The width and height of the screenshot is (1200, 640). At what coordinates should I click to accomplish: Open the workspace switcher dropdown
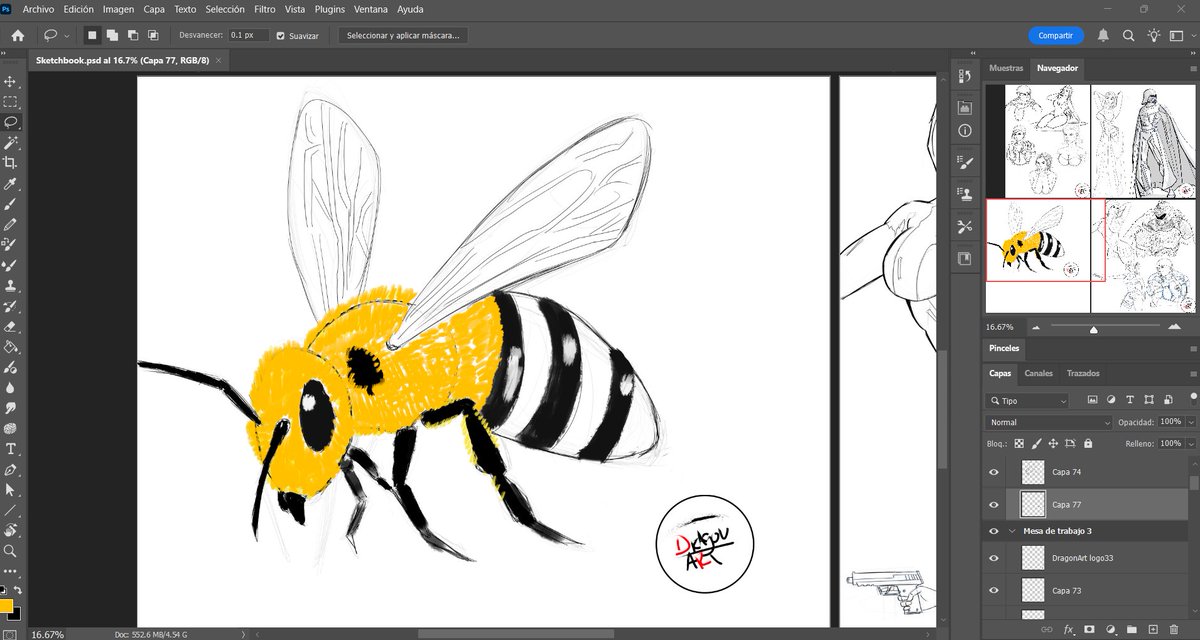tap(1179, 35)
